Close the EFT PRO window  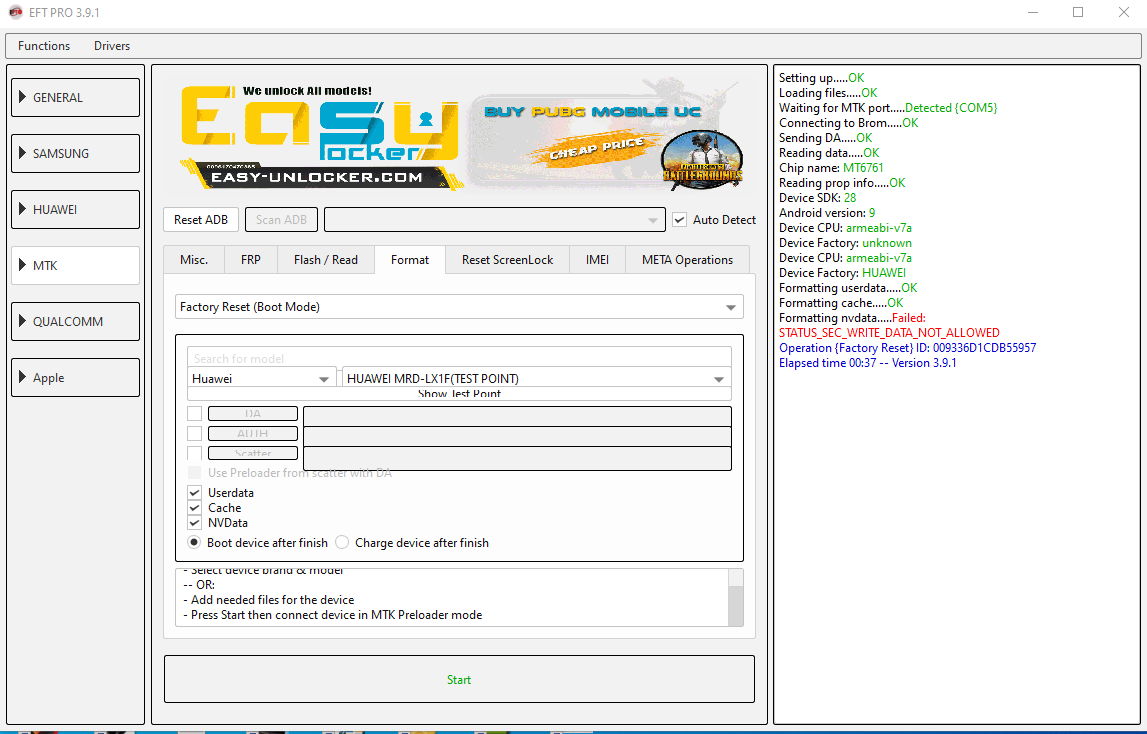click(1124, 12)
